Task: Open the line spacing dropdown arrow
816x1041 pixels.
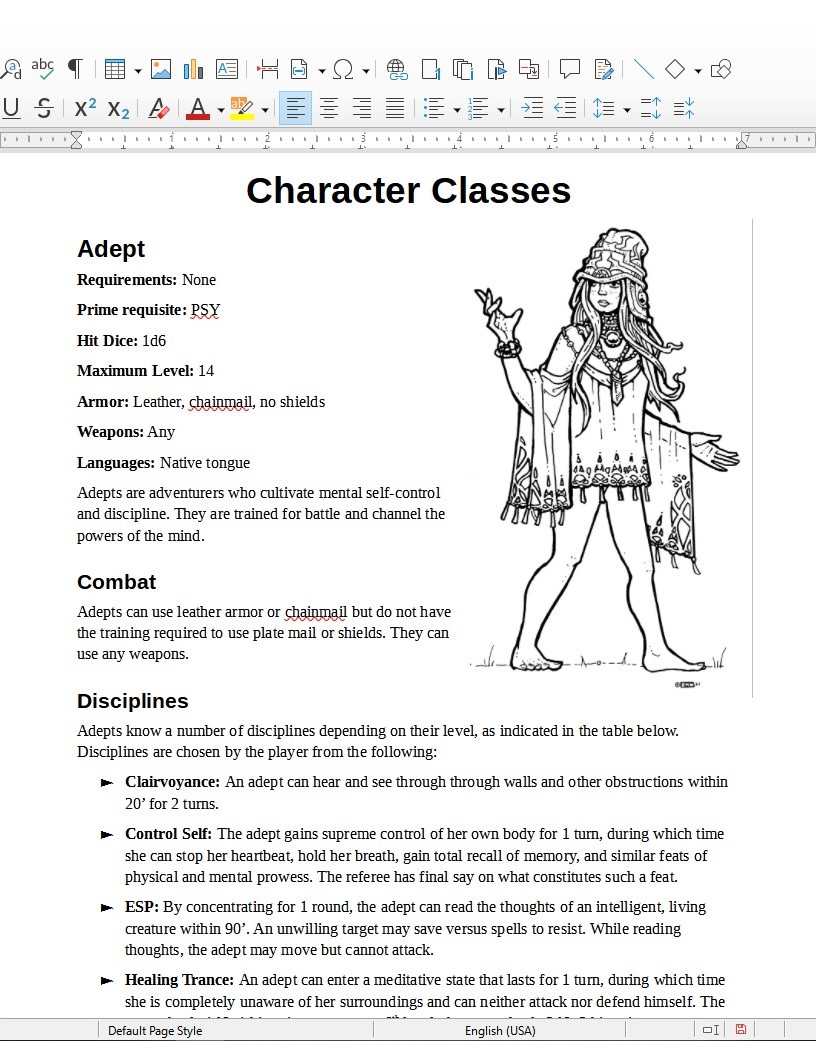Action: pos(626,110)
